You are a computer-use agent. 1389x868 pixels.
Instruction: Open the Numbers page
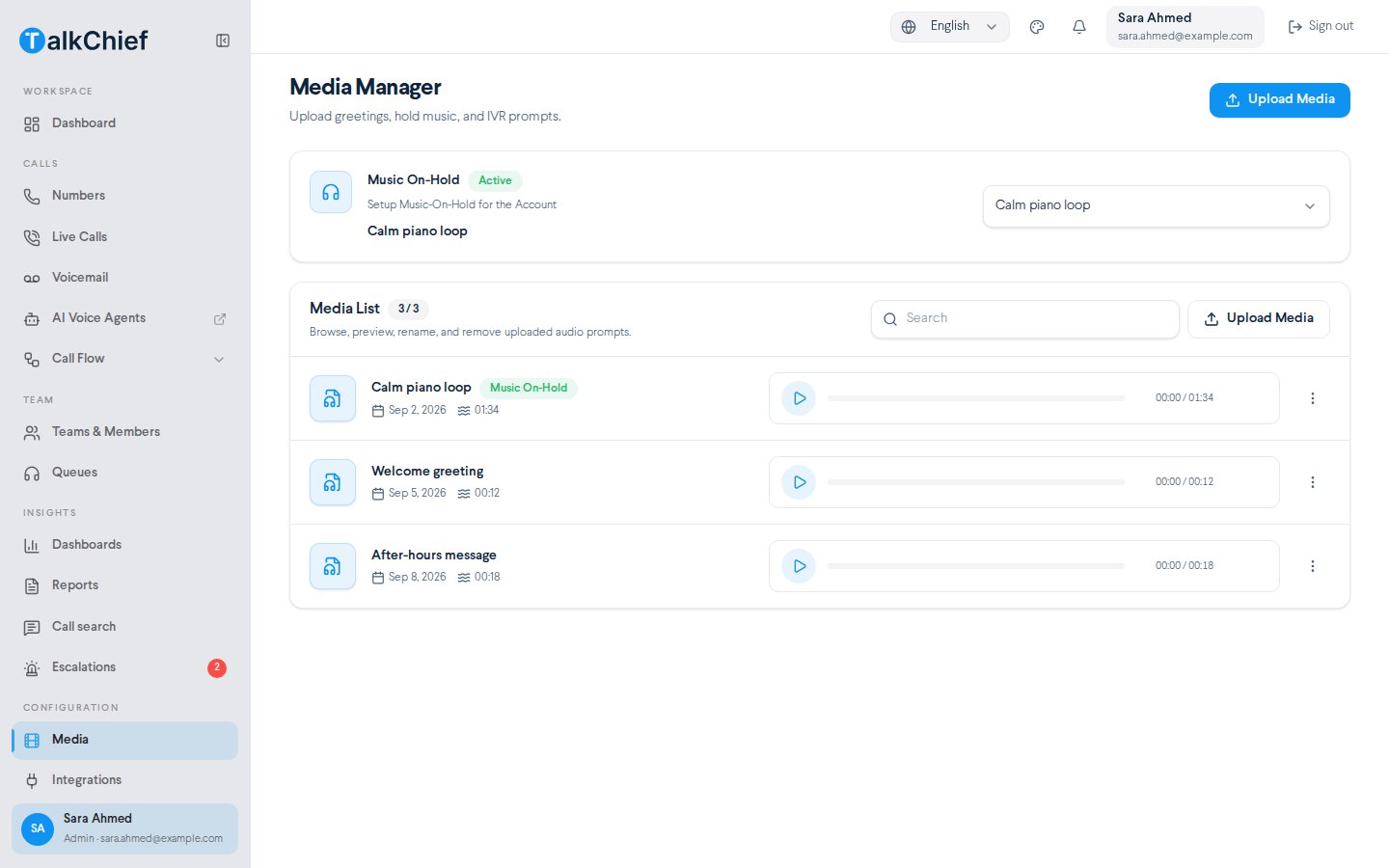pyautogui.click(x=125, y=196)
